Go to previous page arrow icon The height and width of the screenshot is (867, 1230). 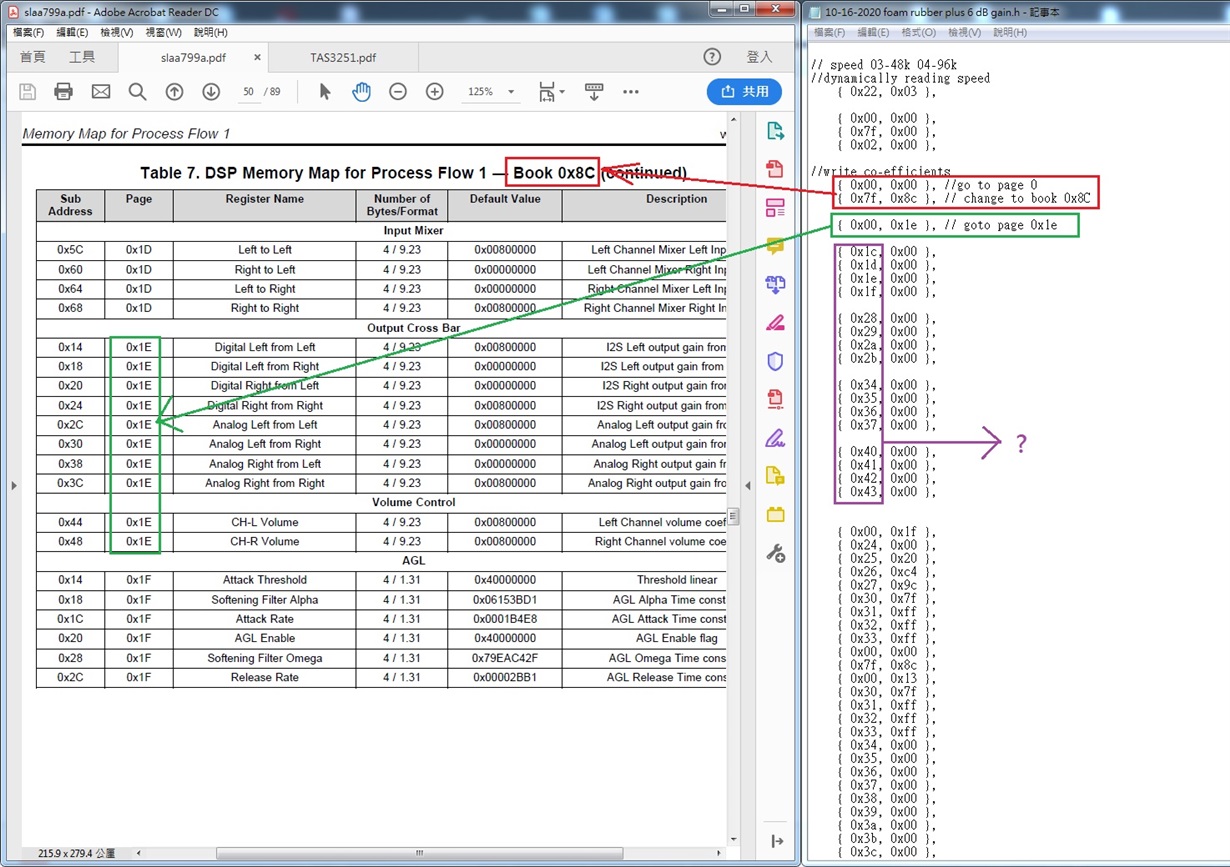tap(174, 92)
